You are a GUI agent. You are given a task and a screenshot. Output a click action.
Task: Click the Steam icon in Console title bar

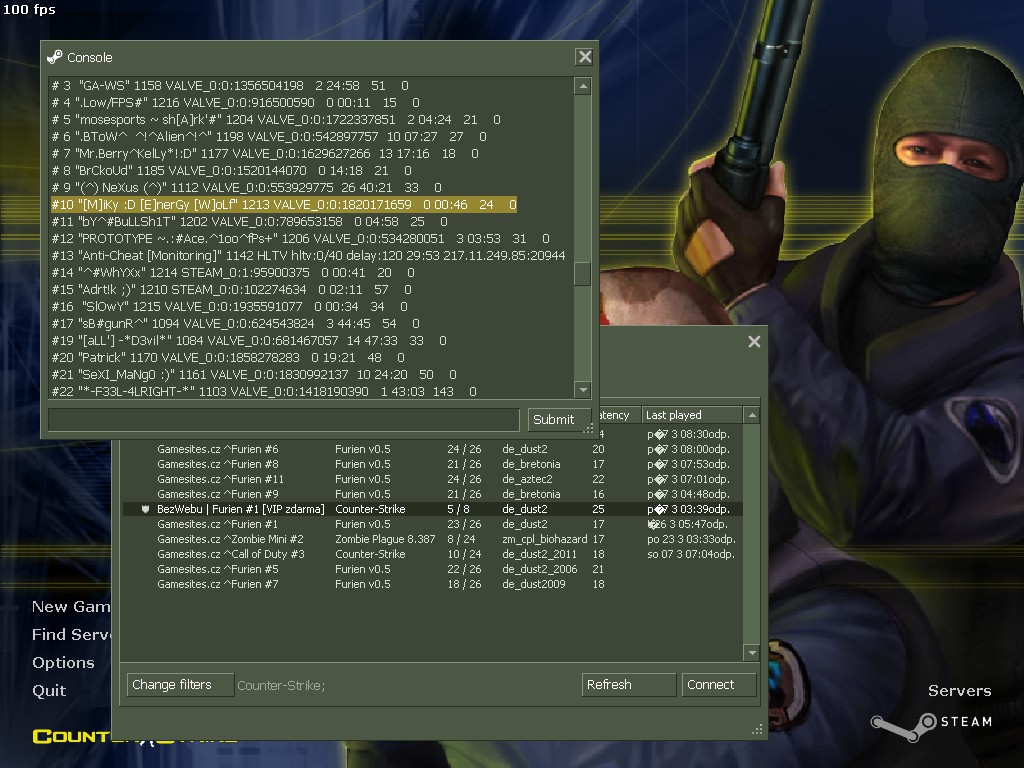[55, 57]
